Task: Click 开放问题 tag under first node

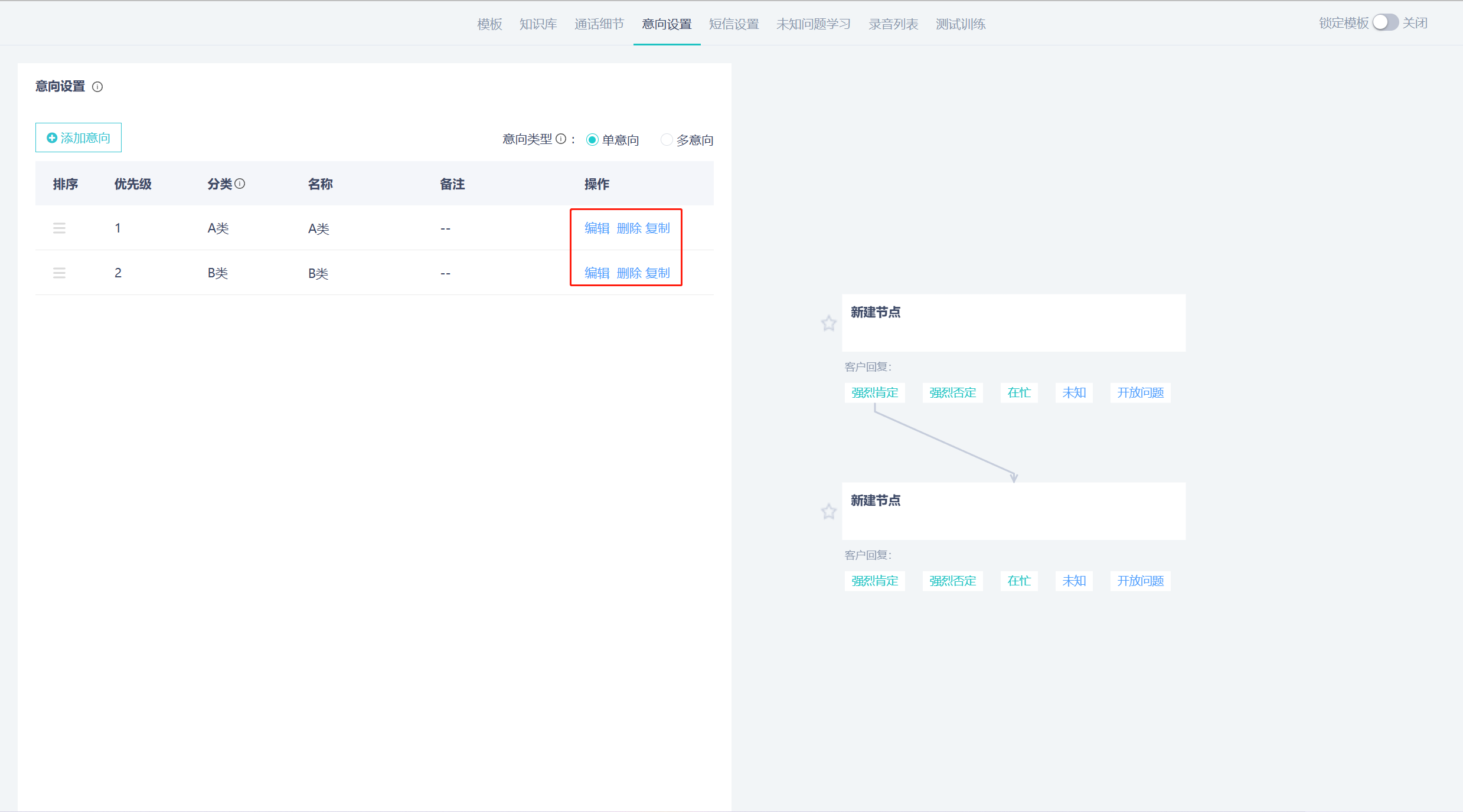Action: pos(1140,393)
